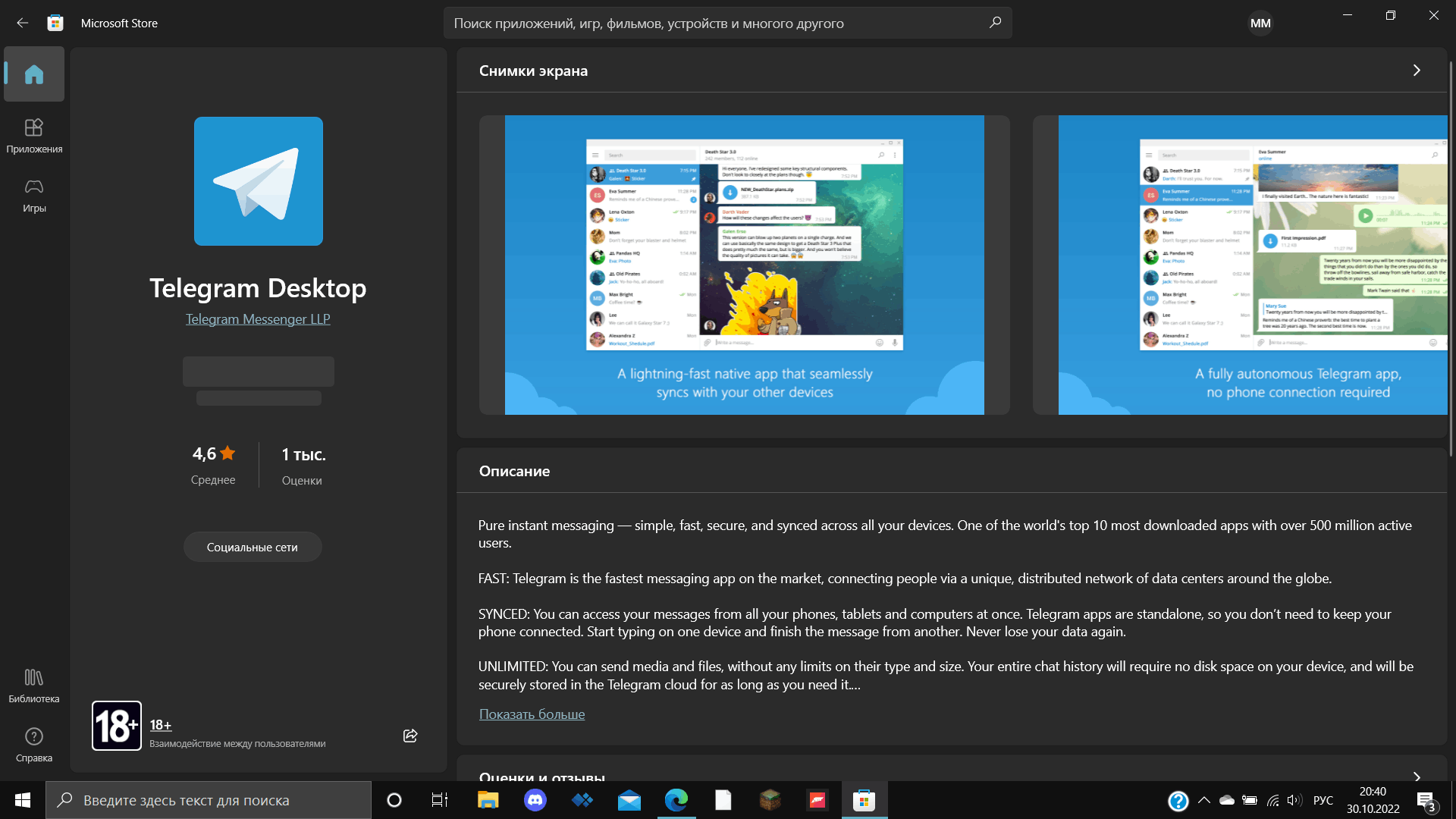This screenshot has width=1456, height=819.
Task: Open the red app icon on taskbar
Action: pyautogui.click(x=817, y=800)
